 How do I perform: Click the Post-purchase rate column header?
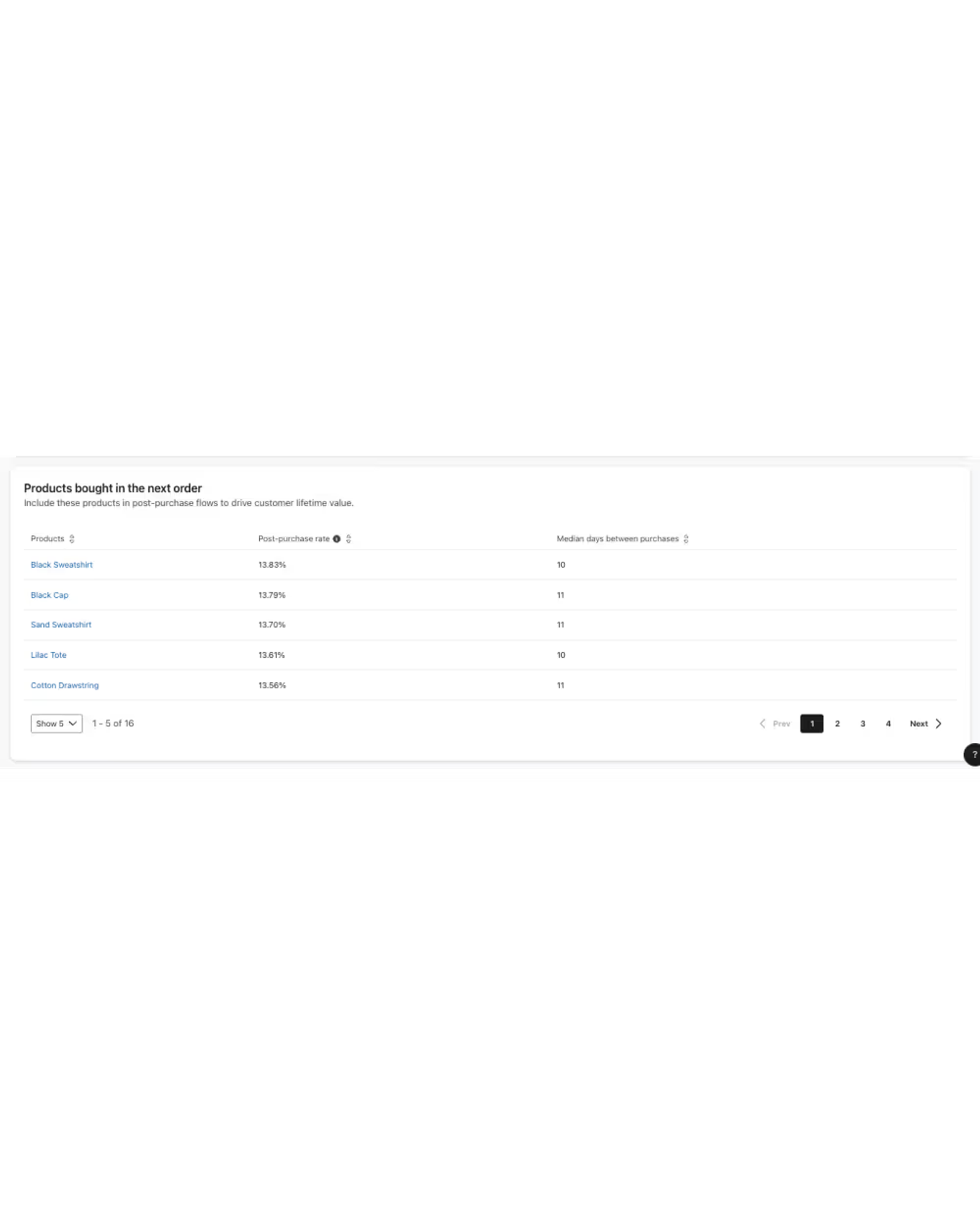(294, 539)
